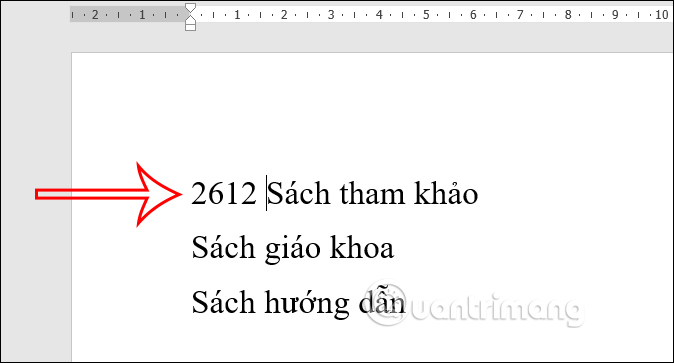The height and width of the screenshot is (363, 674).
Task: Click the left indent square marker on the ruler
Action: (x=190, y=27)
